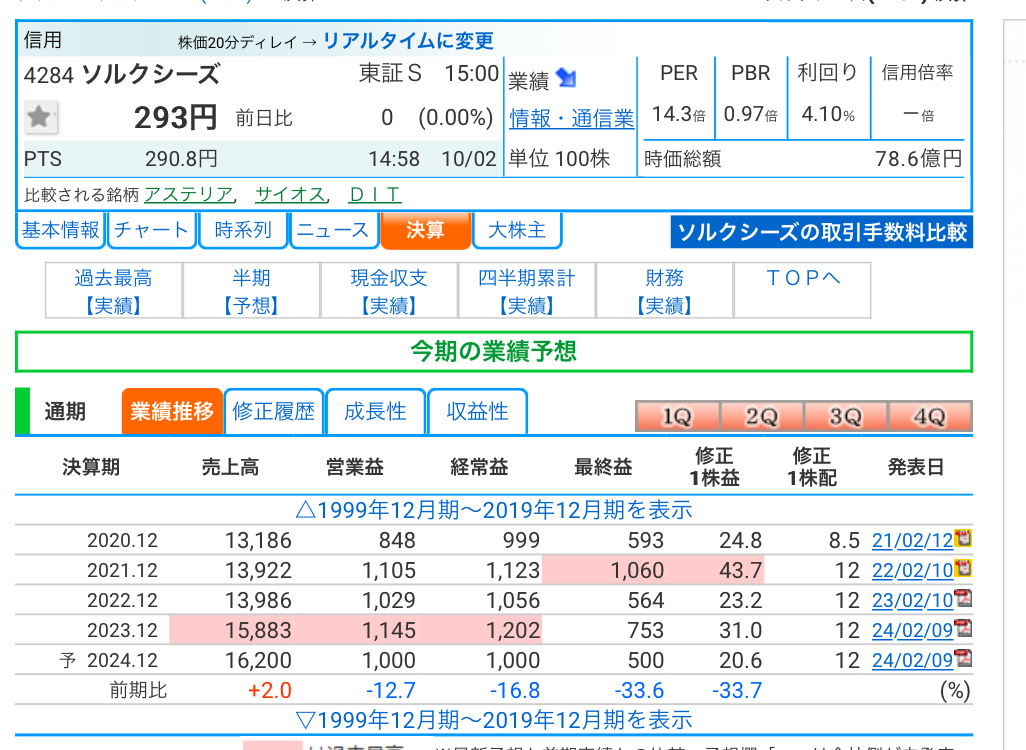Jump to 現金収支【実績】 section
Image resolution: width=1026 pixels, height=750 pixels.
389,291
